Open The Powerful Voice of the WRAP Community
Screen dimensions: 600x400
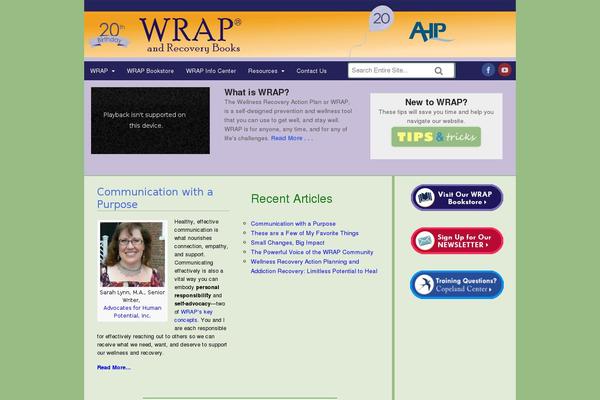pyautogui.click(x=312, y=252)
